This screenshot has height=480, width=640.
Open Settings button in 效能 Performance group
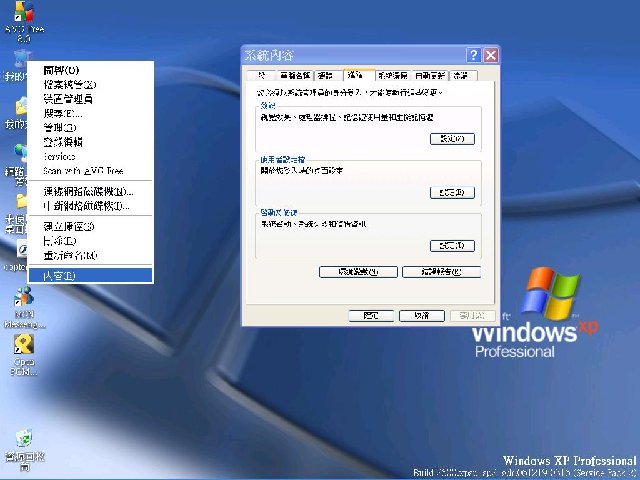[x=452, y=139]
